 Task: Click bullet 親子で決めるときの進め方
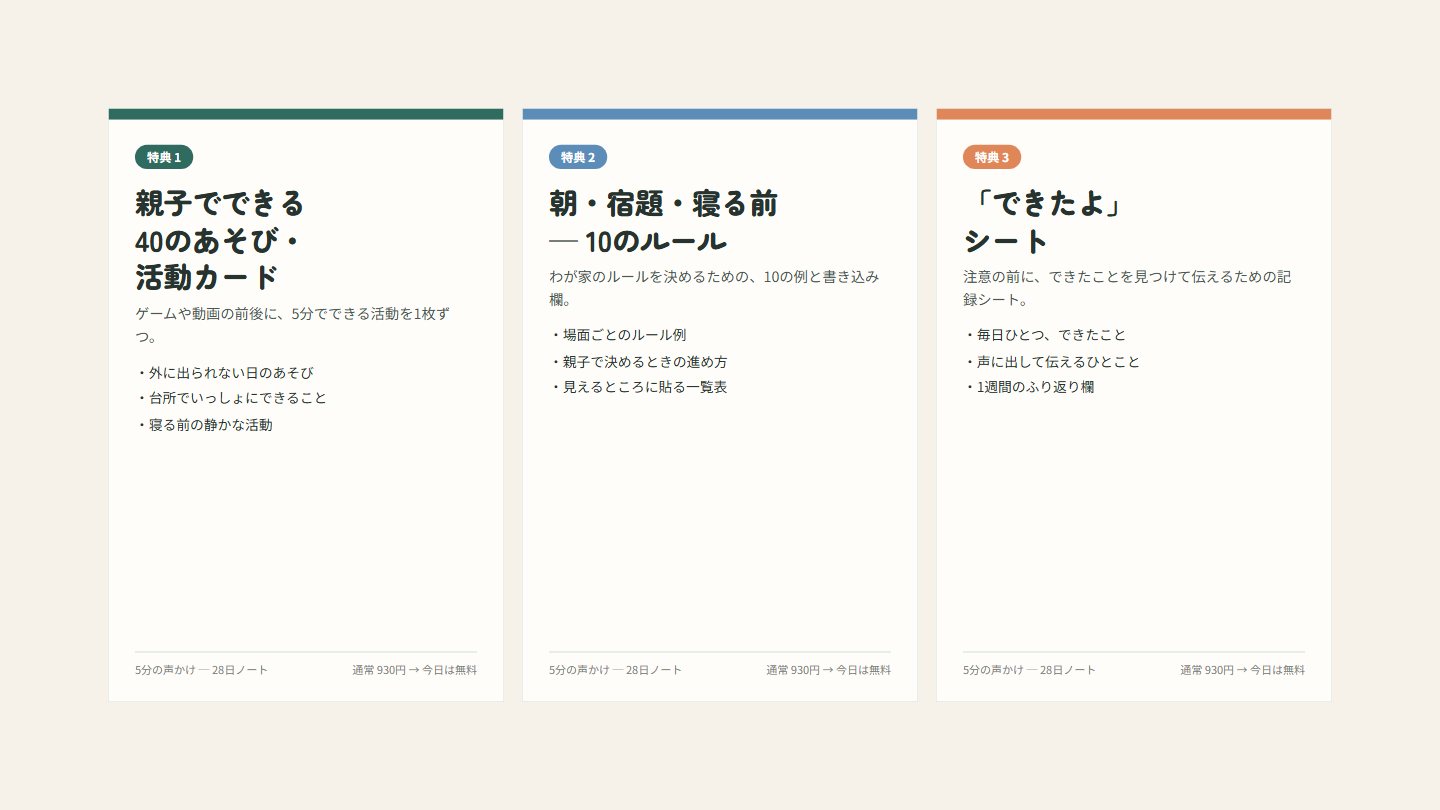638,362
